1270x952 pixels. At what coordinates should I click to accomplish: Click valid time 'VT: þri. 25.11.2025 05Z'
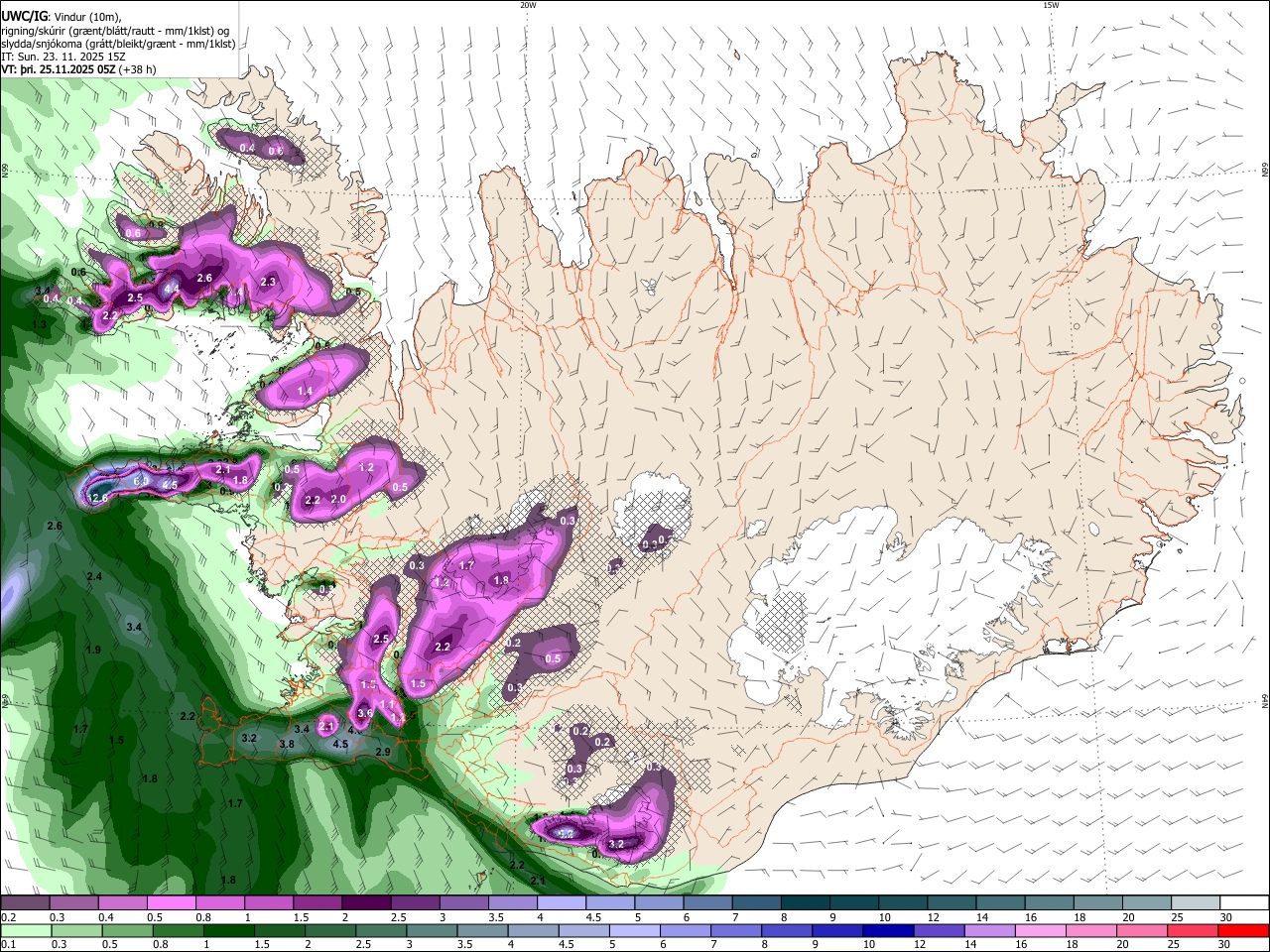click(x=60, y=69)
